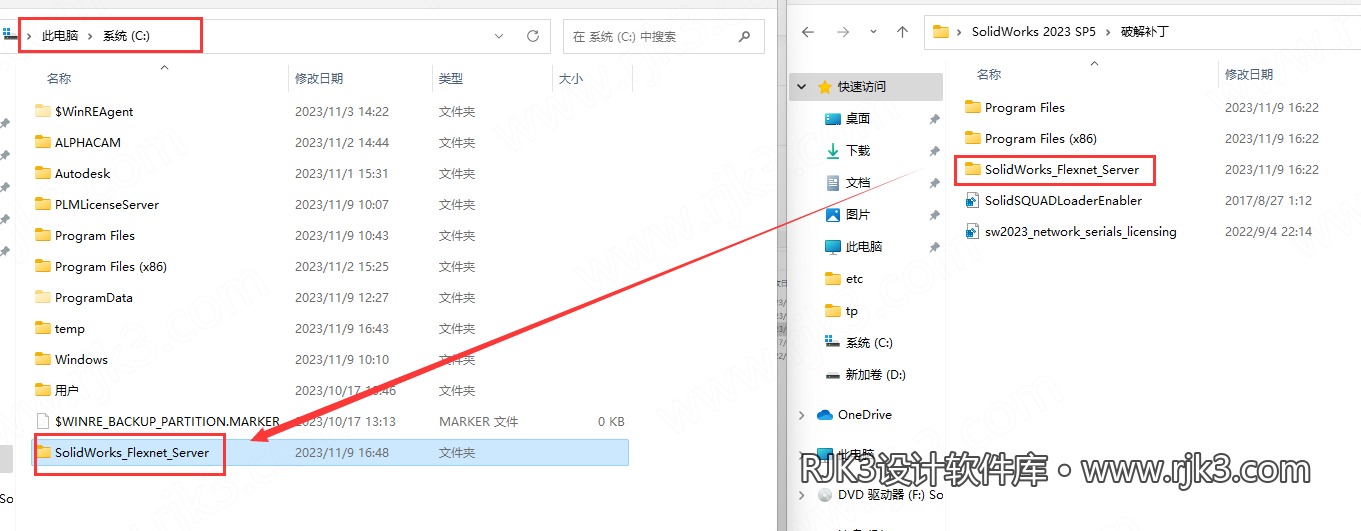Click chevron between SolidWorks 2023 SP5 and 破解补丁
This screenshot has width=1361, height=531.
coord(1106,32)
